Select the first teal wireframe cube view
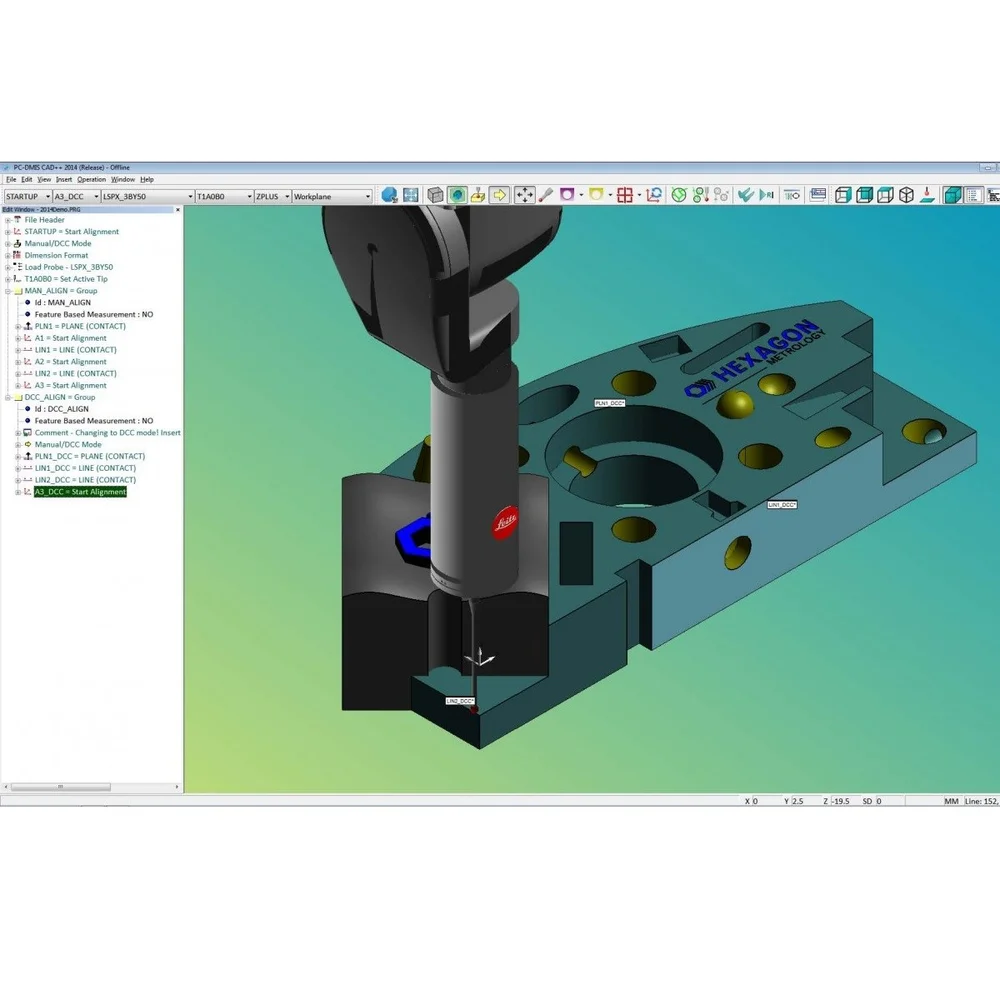 (843, 195)
